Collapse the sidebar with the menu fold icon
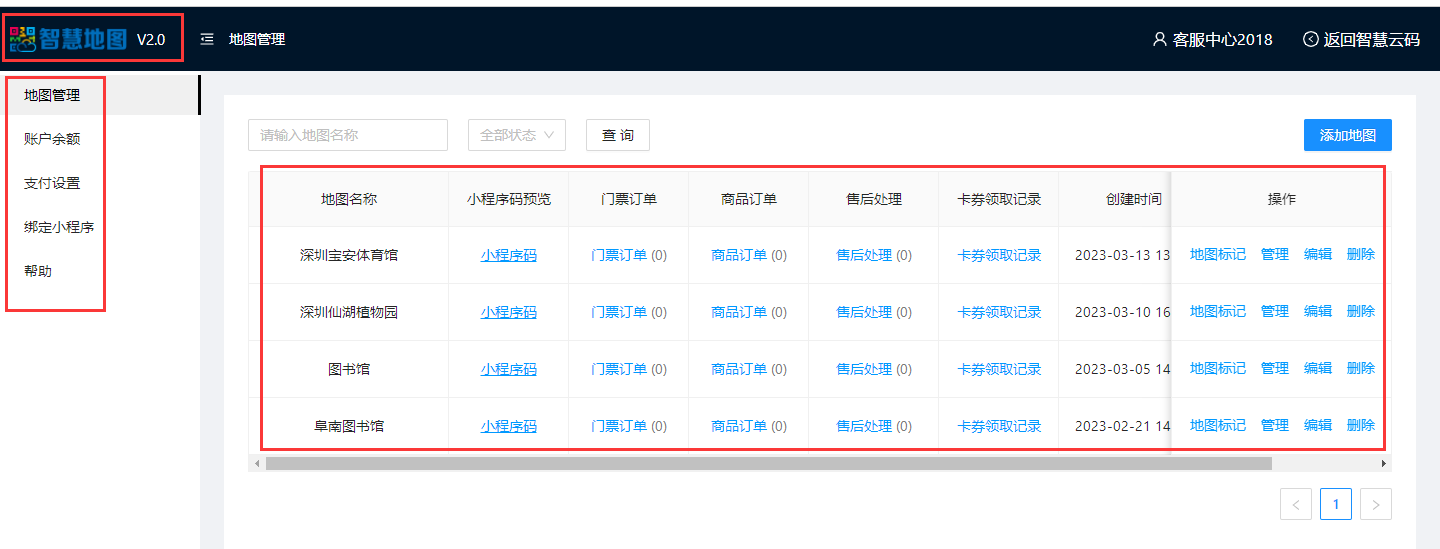 pos(207,39)
